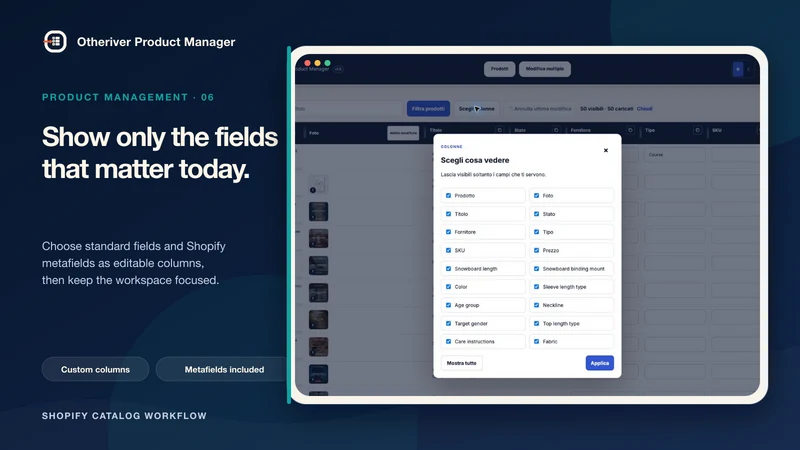Uncheck the Sleeve length type checkbox
The width and height of the screenshot is (800, 450).
pos(536,287)
